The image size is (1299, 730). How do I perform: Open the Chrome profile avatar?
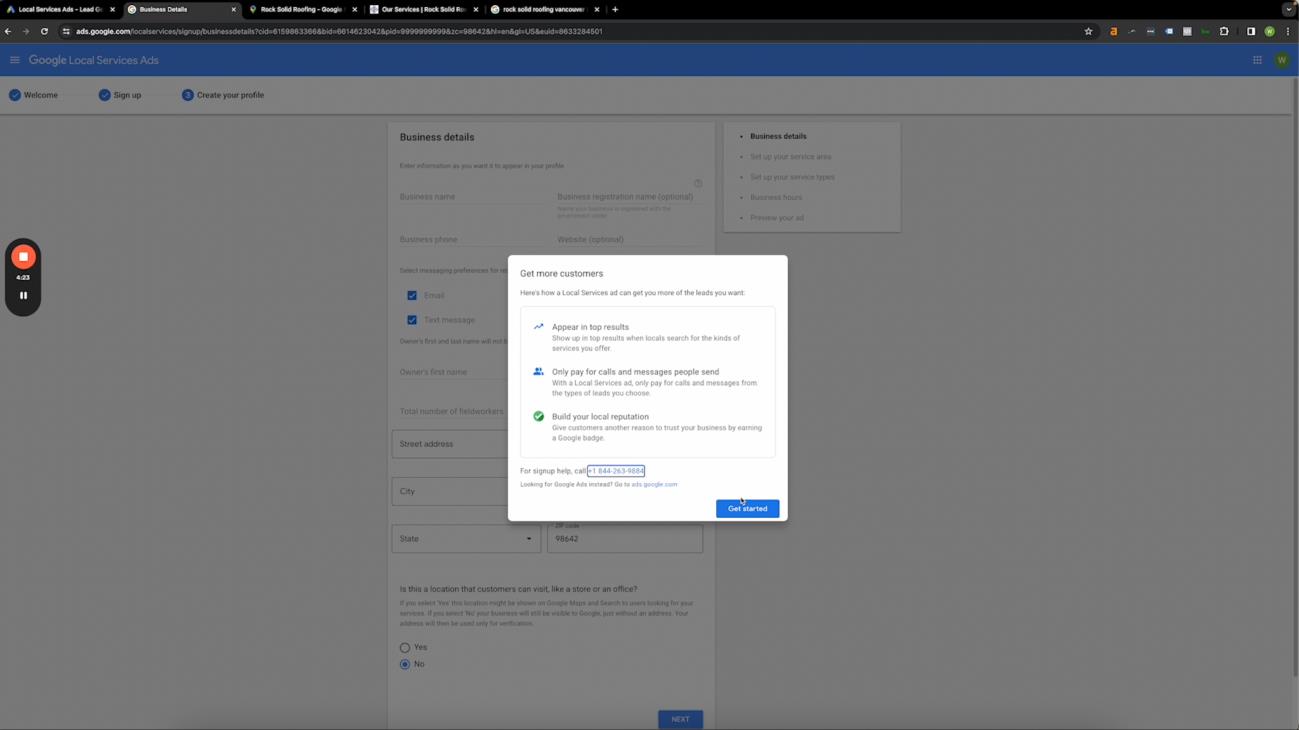[x=1269, y=31]
